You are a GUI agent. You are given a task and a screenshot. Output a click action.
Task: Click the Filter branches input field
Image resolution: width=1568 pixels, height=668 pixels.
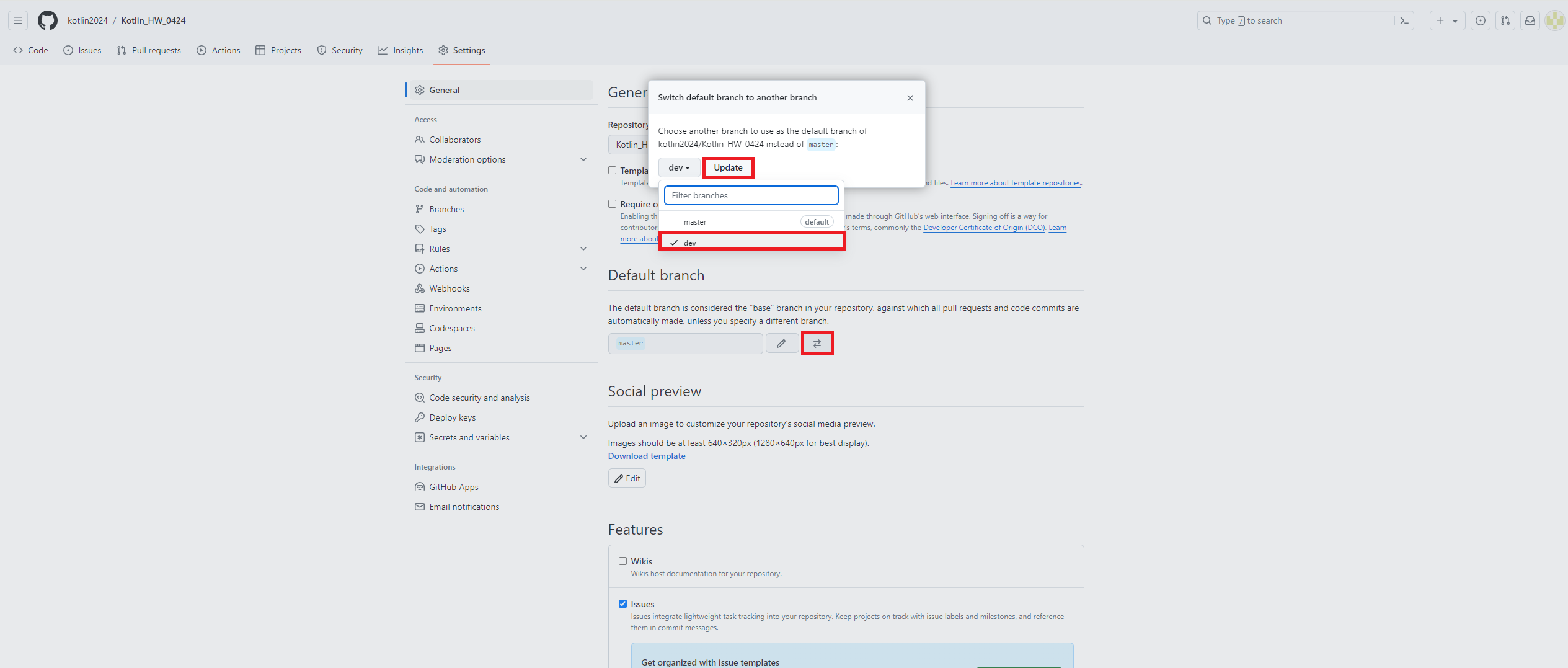pyautogui.click(x=751, y=195)
